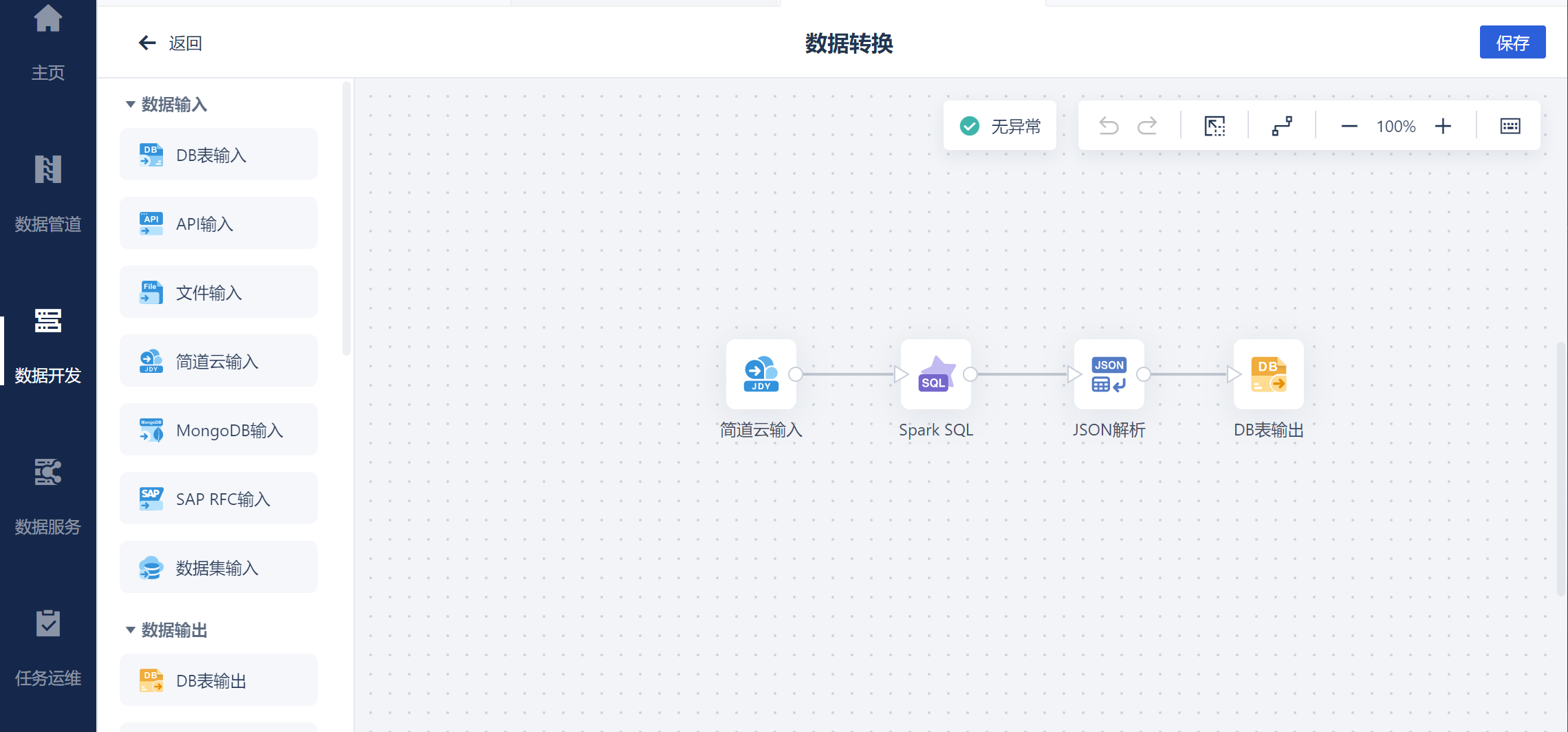Select the 简道云输入 node on canvas
Screen dimensions: 1568x732
[761, 374]
